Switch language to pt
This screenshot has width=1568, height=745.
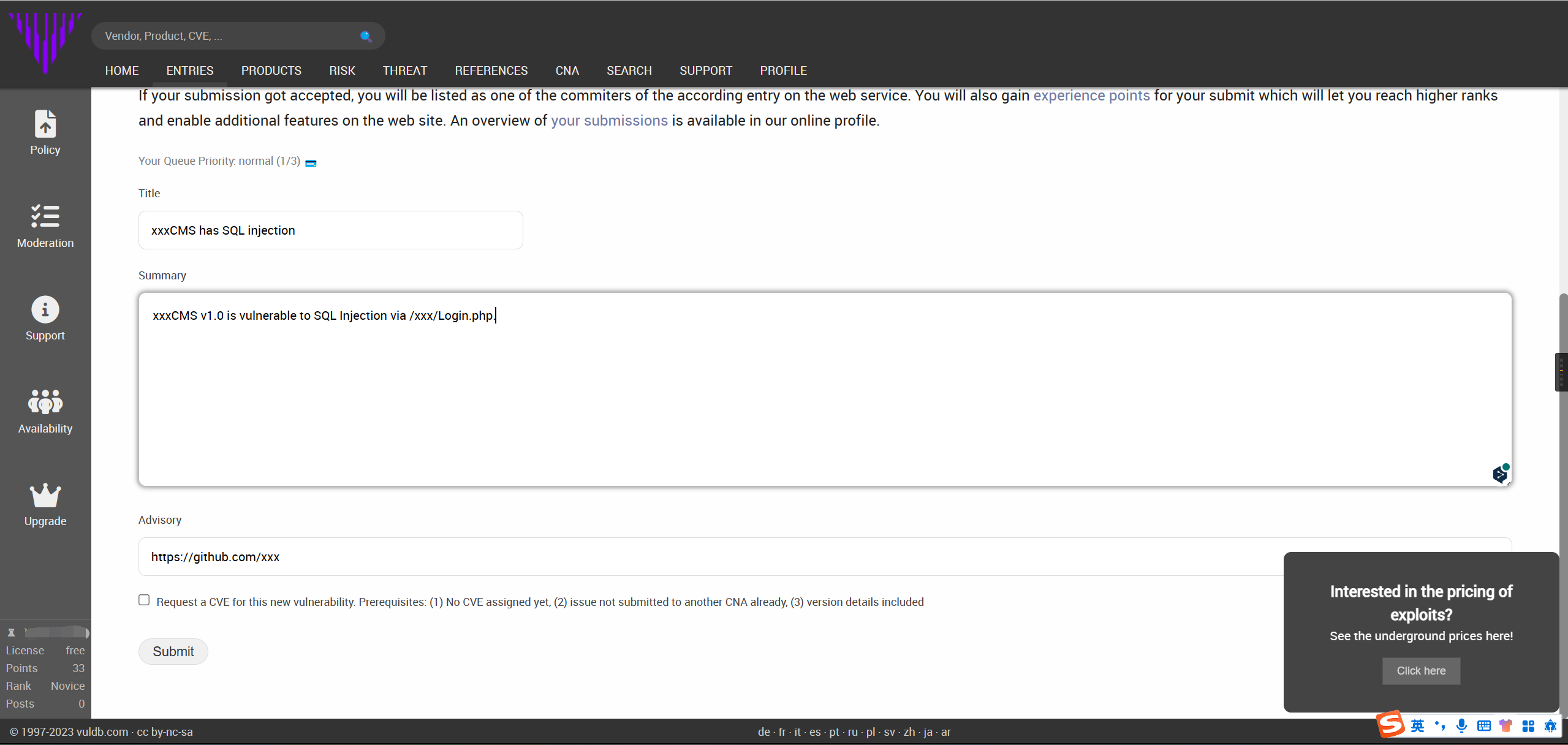pos(834,732)
